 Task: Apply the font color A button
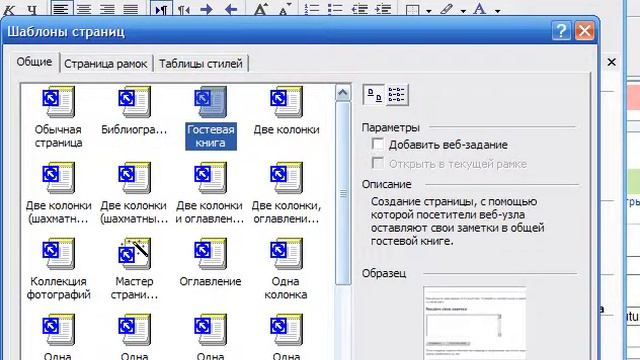(x=480, y=9)
